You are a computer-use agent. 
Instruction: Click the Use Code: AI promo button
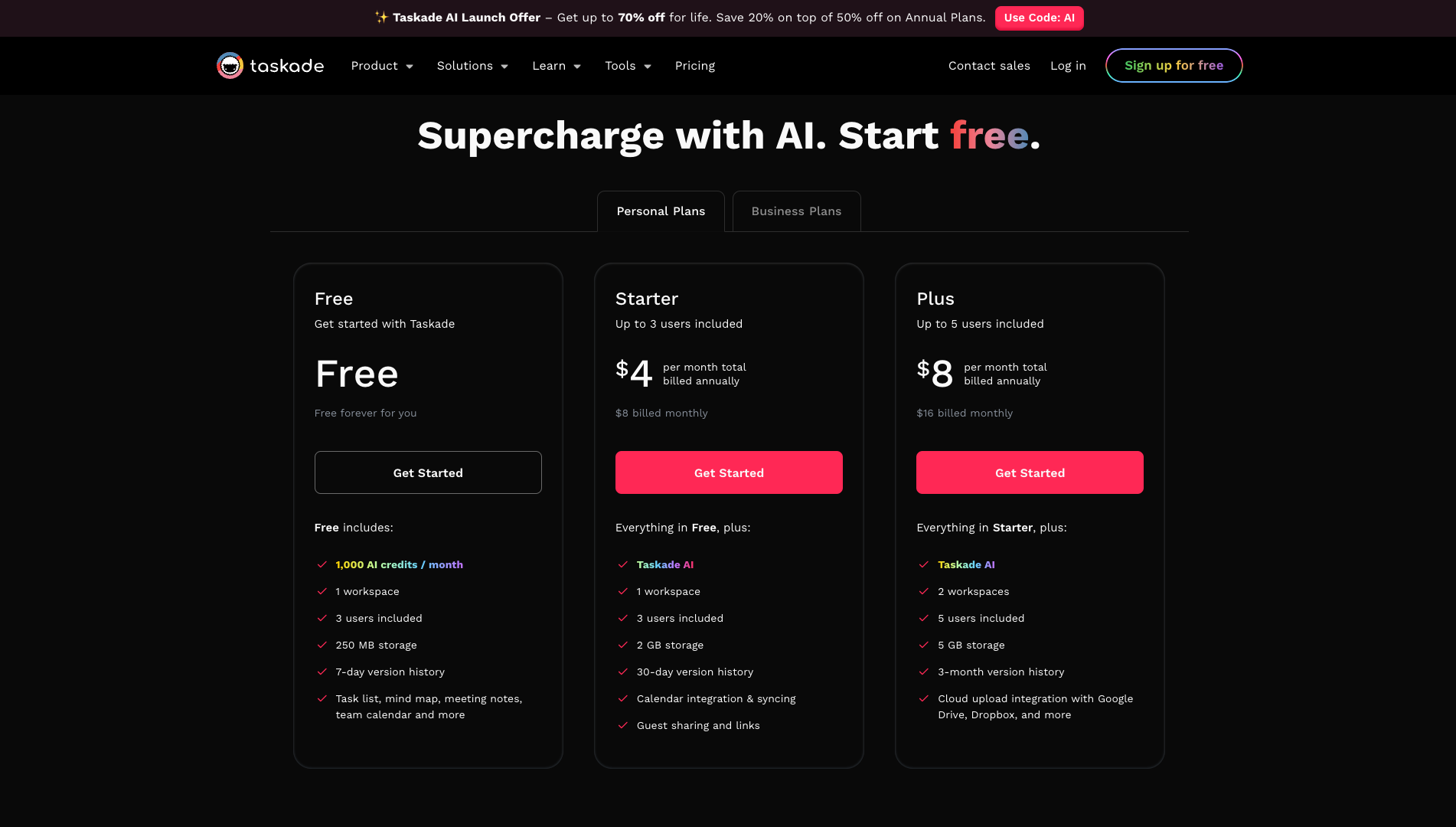[1039, 18]
